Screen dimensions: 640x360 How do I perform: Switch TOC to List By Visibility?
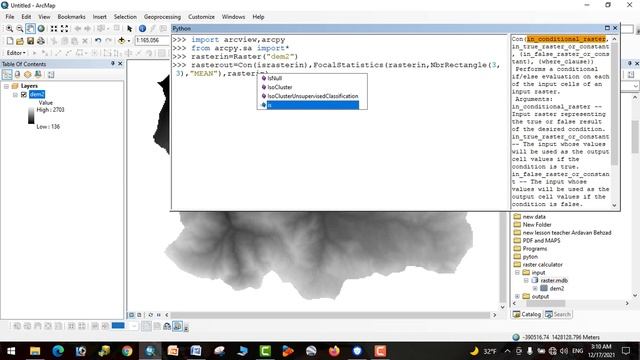[x=27, y=74]
